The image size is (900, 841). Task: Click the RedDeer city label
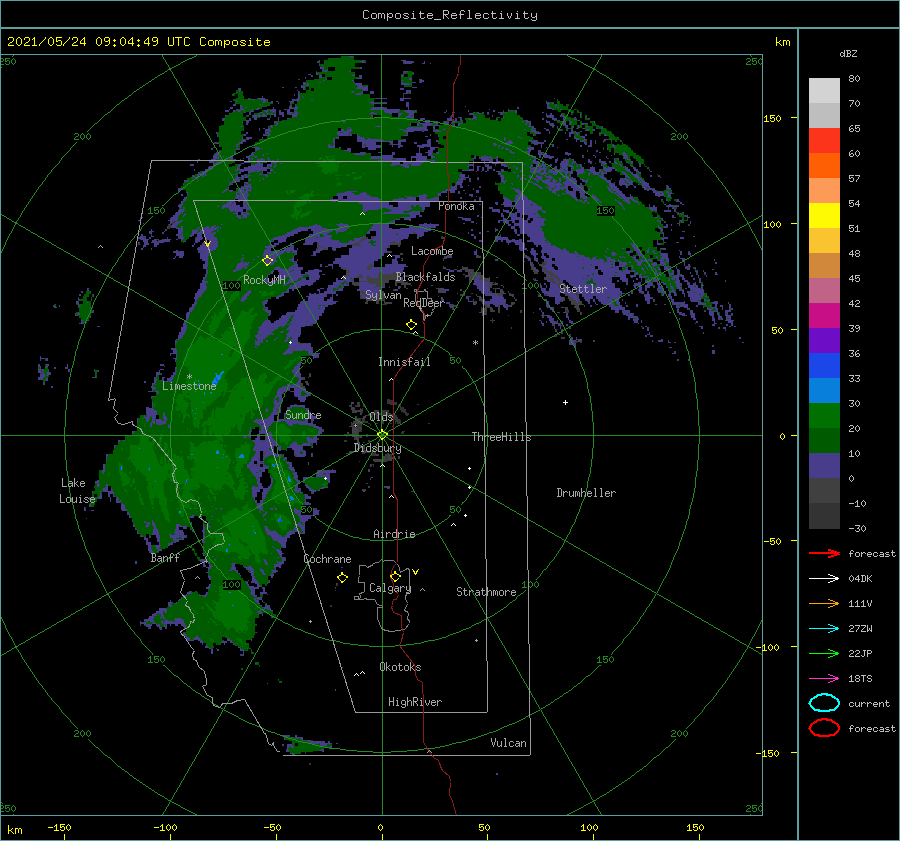(x=424, y=303)
